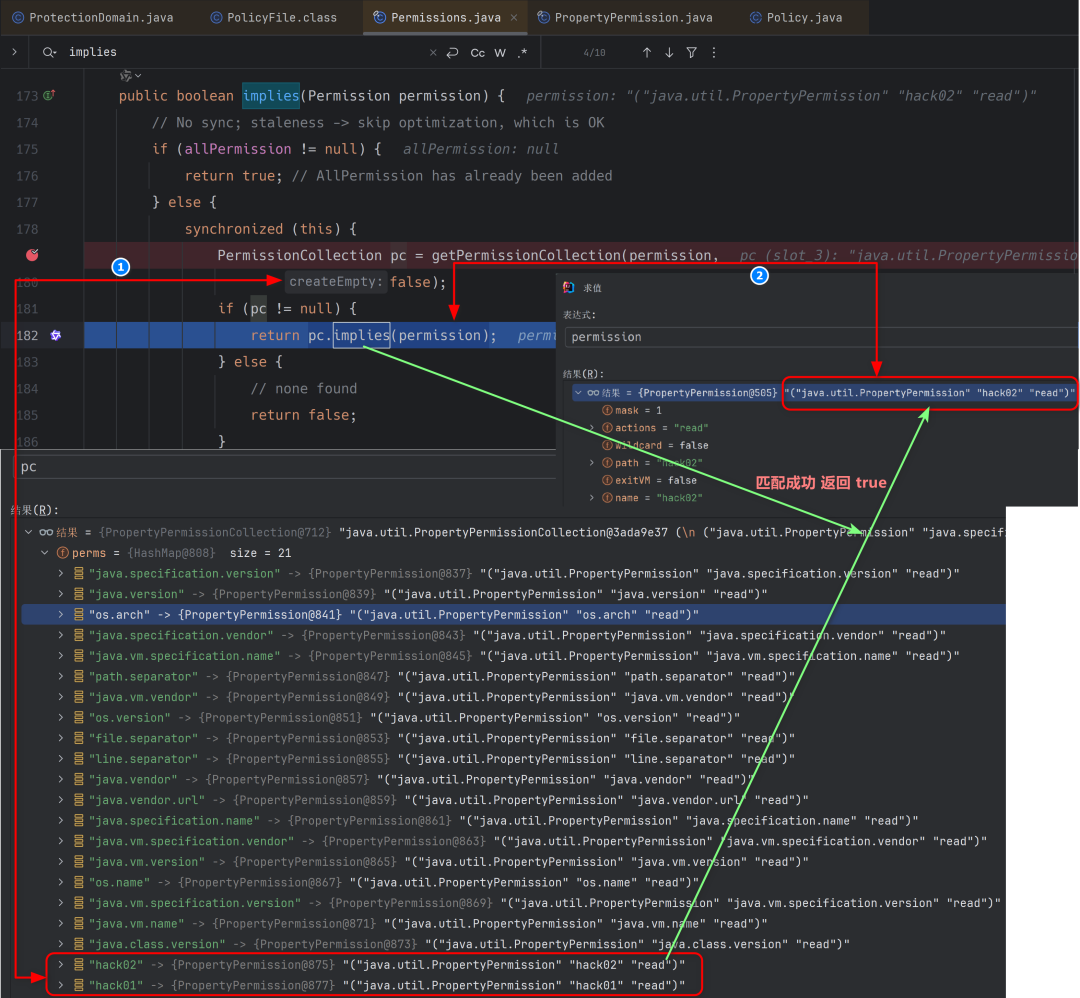Select the "java.vm.specification.vendor" entry row
The width and height of the screenshot is (1080, 998).
pos(514,842)
